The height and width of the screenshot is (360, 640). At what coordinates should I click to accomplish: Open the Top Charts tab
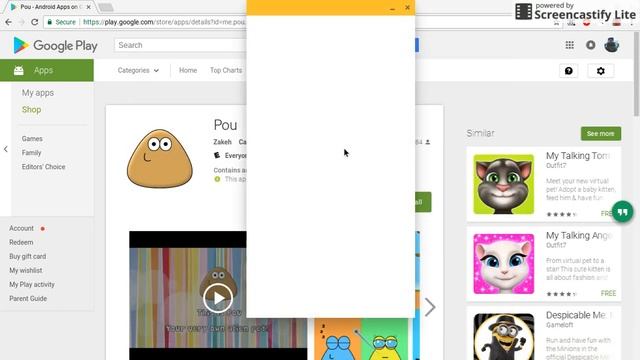pos(226,70)
